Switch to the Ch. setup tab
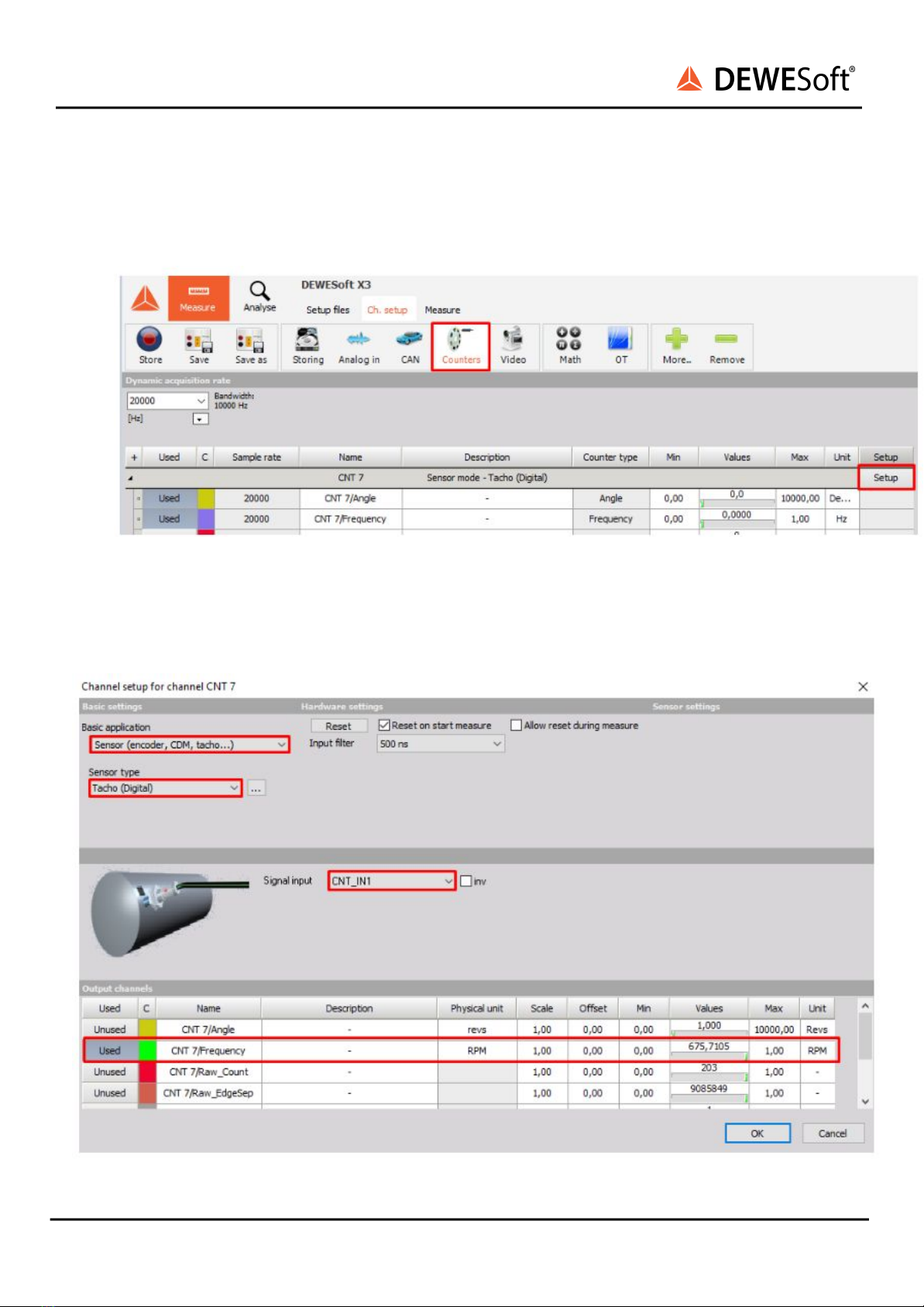This screenshot has width=924, height=1307. coord(387,310)
